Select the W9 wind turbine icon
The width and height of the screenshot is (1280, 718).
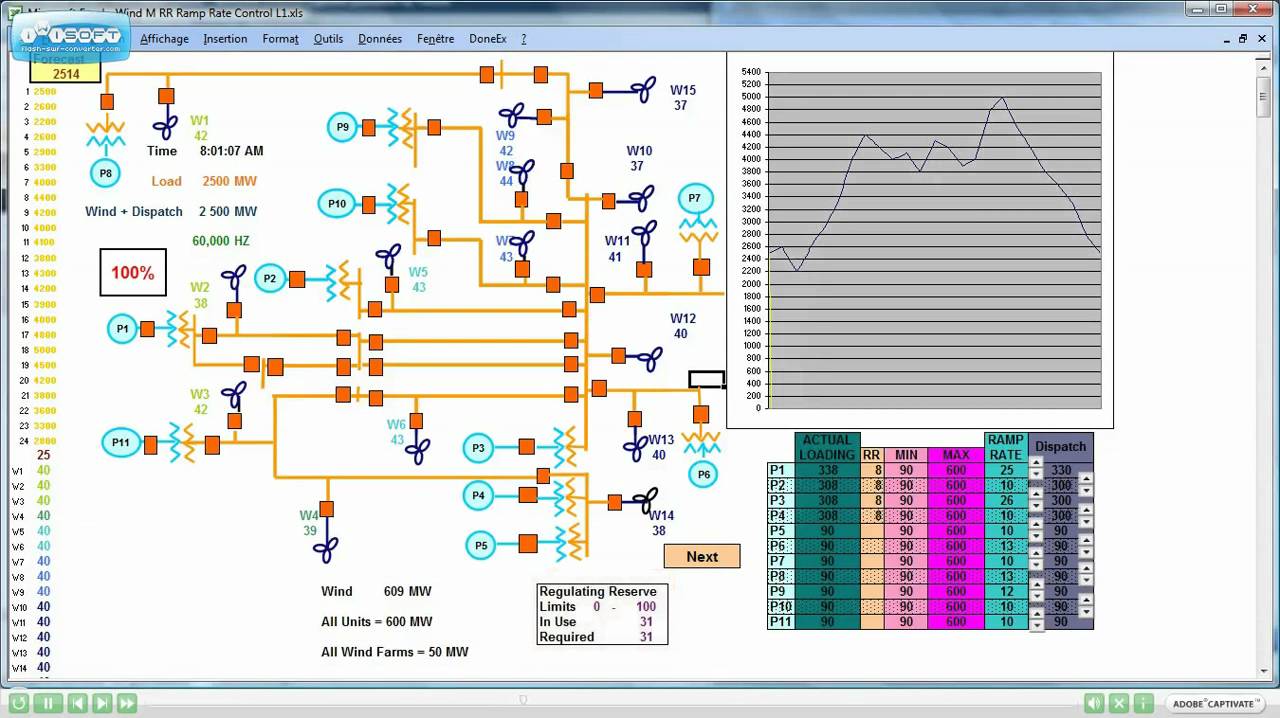513,114
